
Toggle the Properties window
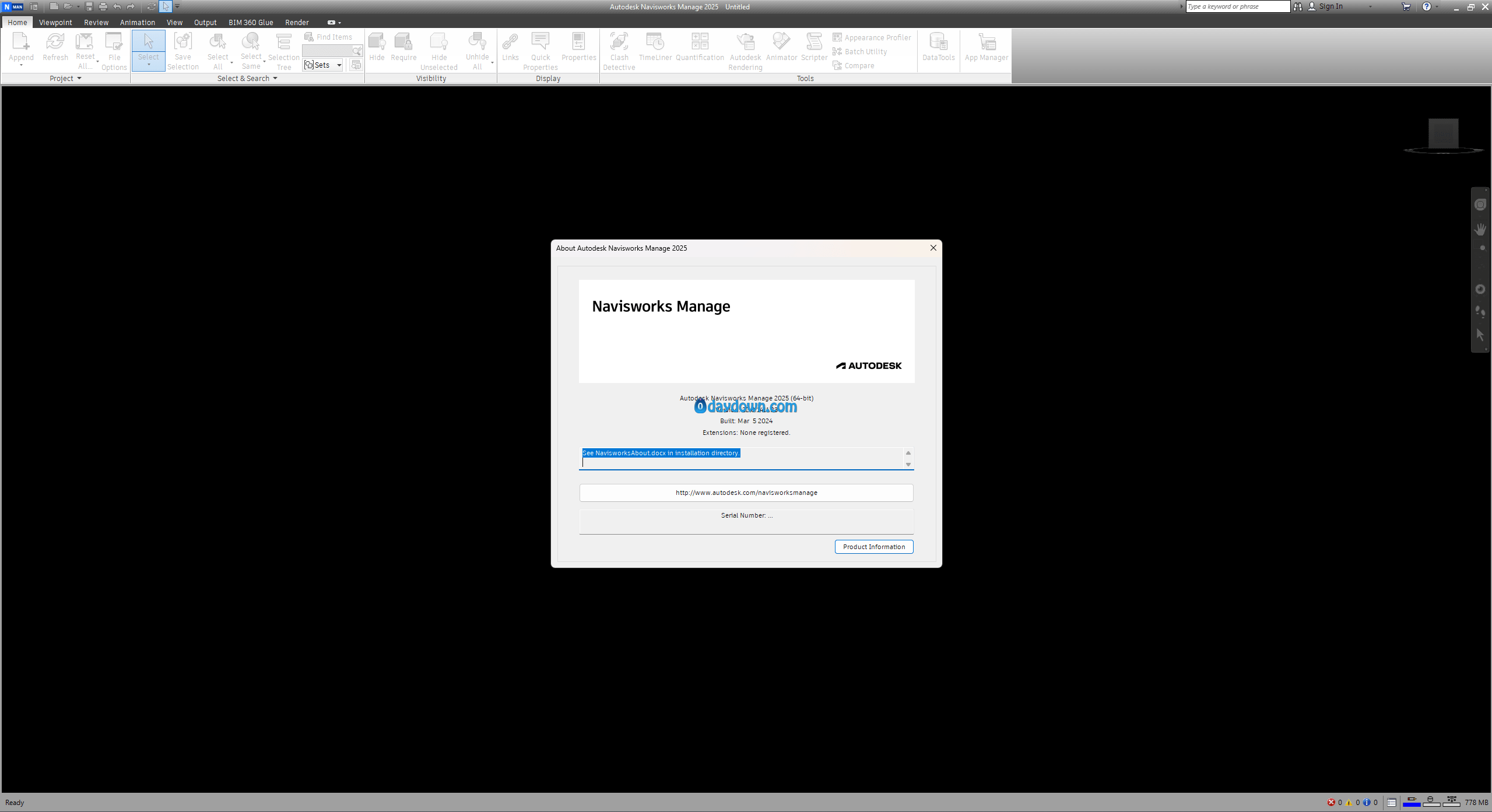578,47
